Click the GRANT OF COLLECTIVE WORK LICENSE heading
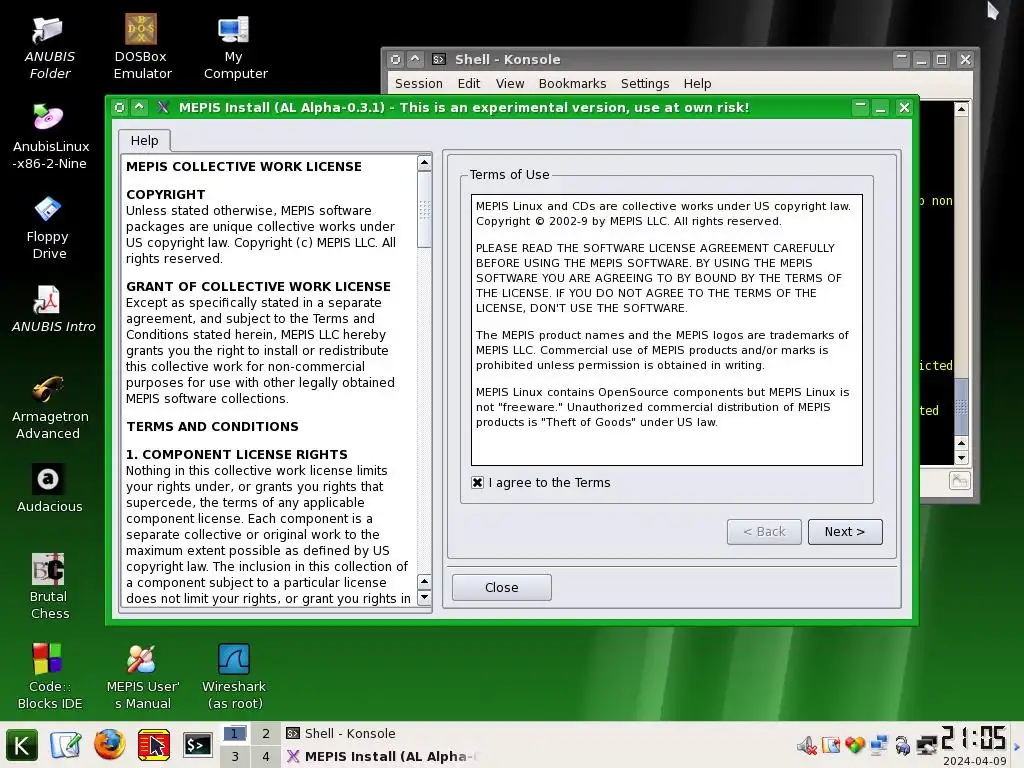 259,287
